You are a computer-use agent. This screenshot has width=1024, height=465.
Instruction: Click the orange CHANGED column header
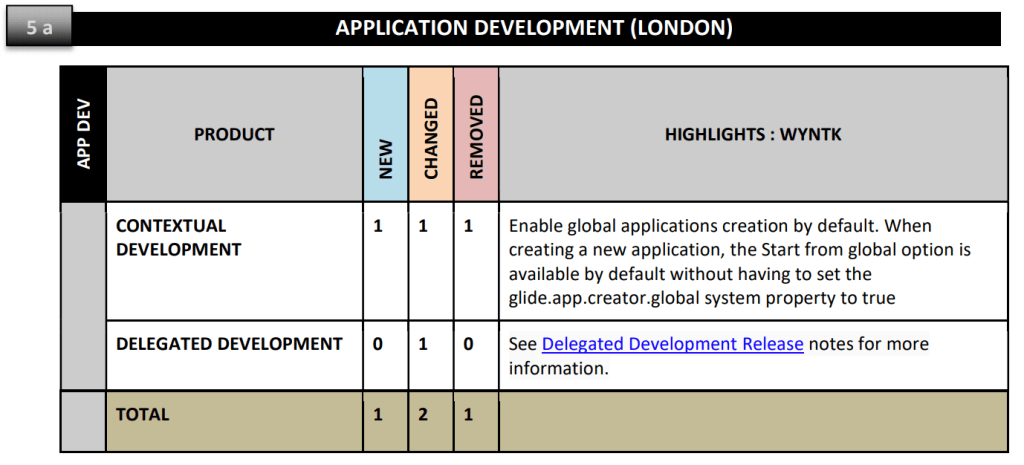pyautogui.click(x=431, y=134)
